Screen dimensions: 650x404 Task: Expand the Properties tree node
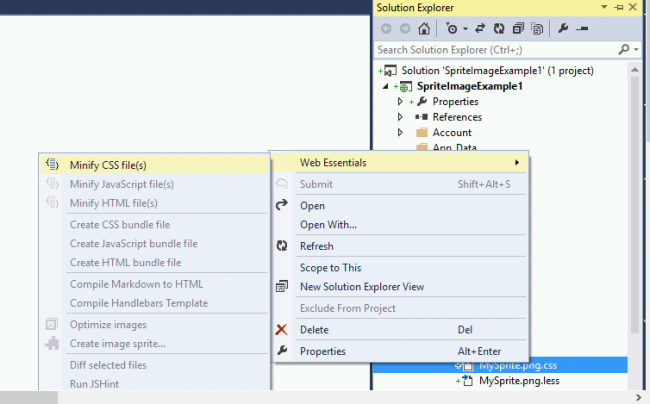[400, 102]
